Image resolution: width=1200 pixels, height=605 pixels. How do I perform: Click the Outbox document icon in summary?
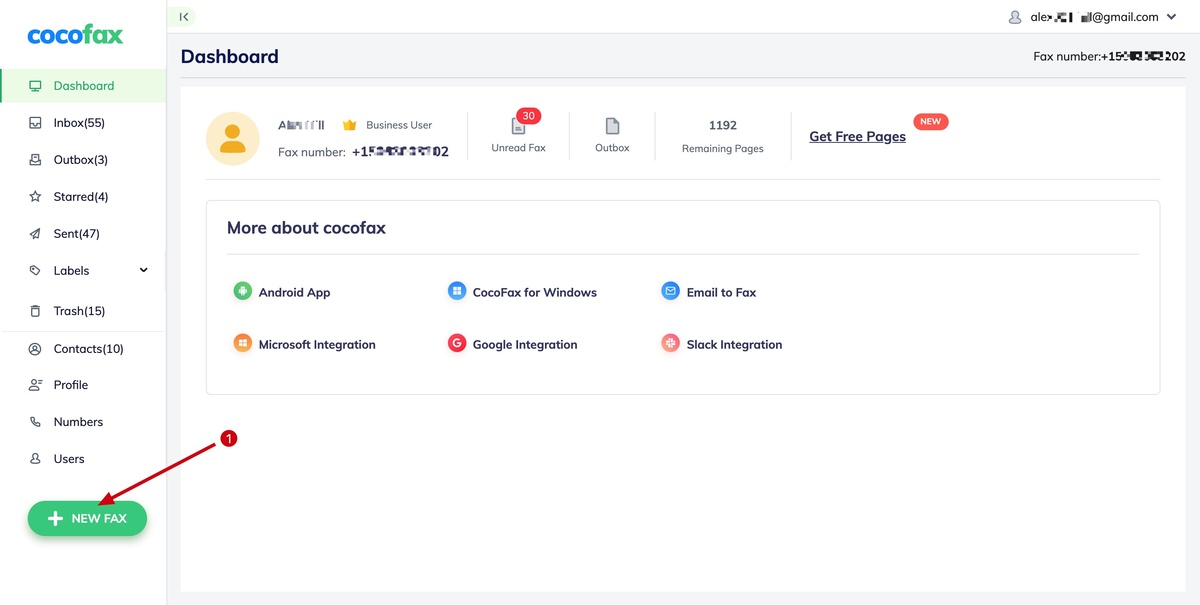tap(612, 126)
